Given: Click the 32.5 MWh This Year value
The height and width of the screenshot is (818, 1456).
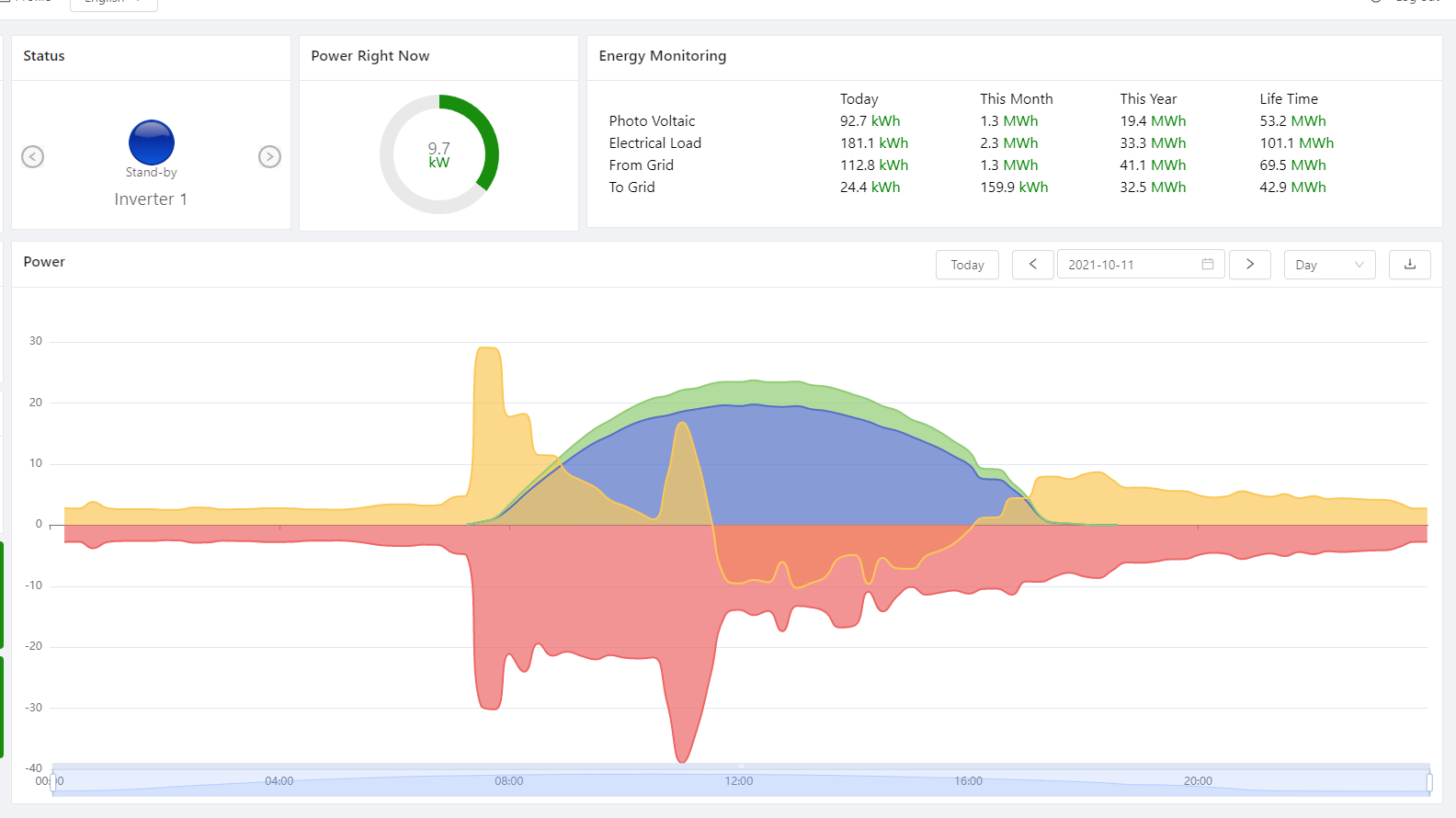Looking at the screenshot, I should click(1153, 187).
